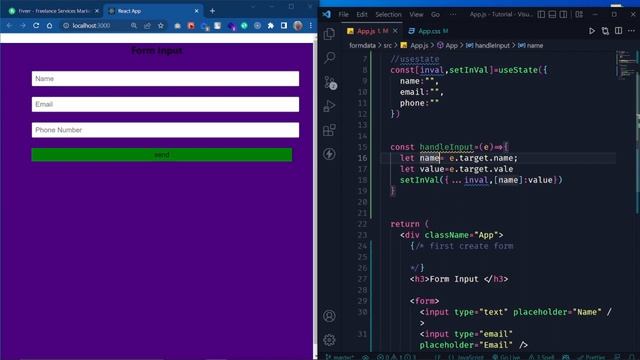Open Run and Debug view in VS Code
The width and height of the screenshot is (640, 360).
(x=329, y=106)
